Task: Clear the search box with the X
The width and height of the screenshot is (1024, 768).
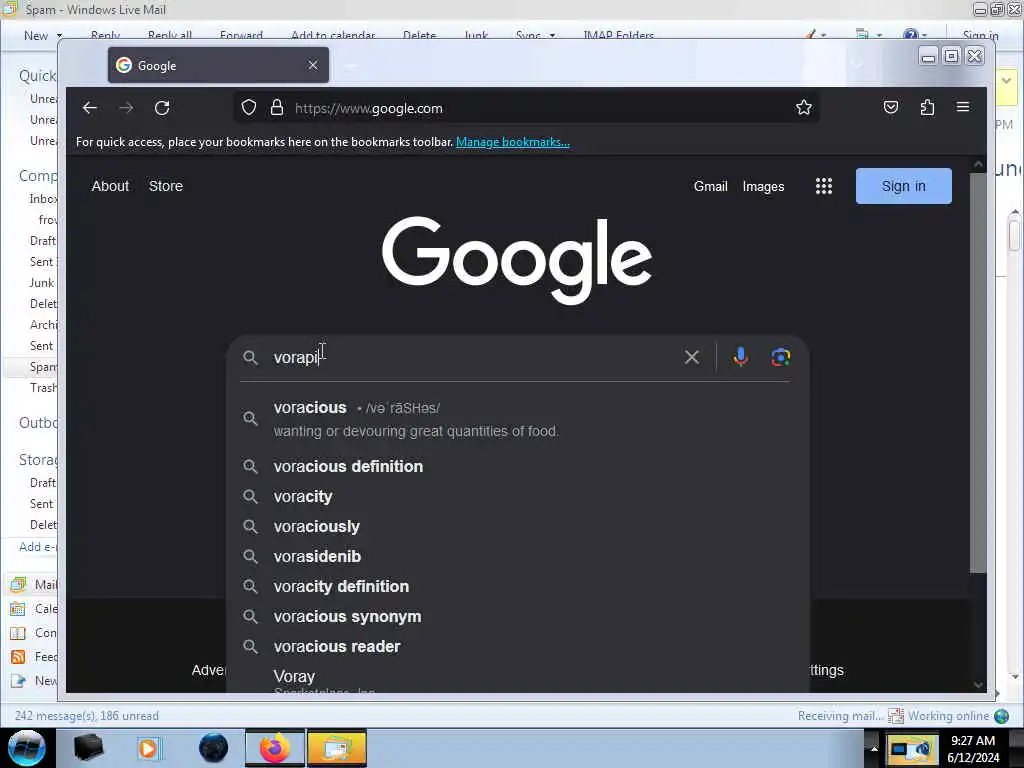Action: point(692,357)
